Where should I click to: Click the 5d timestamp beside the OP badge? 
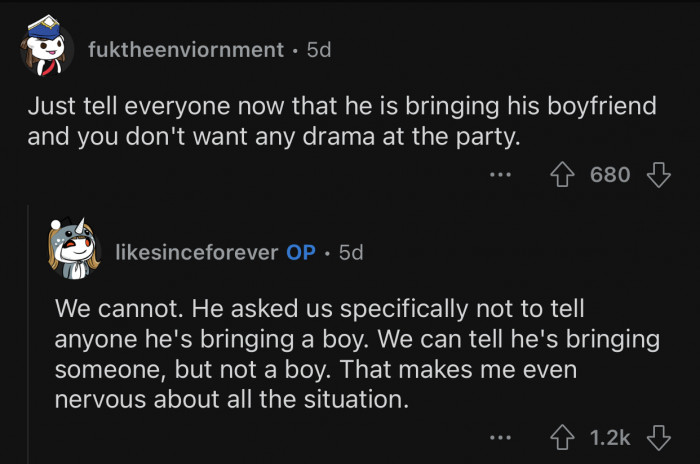[351, 253]
